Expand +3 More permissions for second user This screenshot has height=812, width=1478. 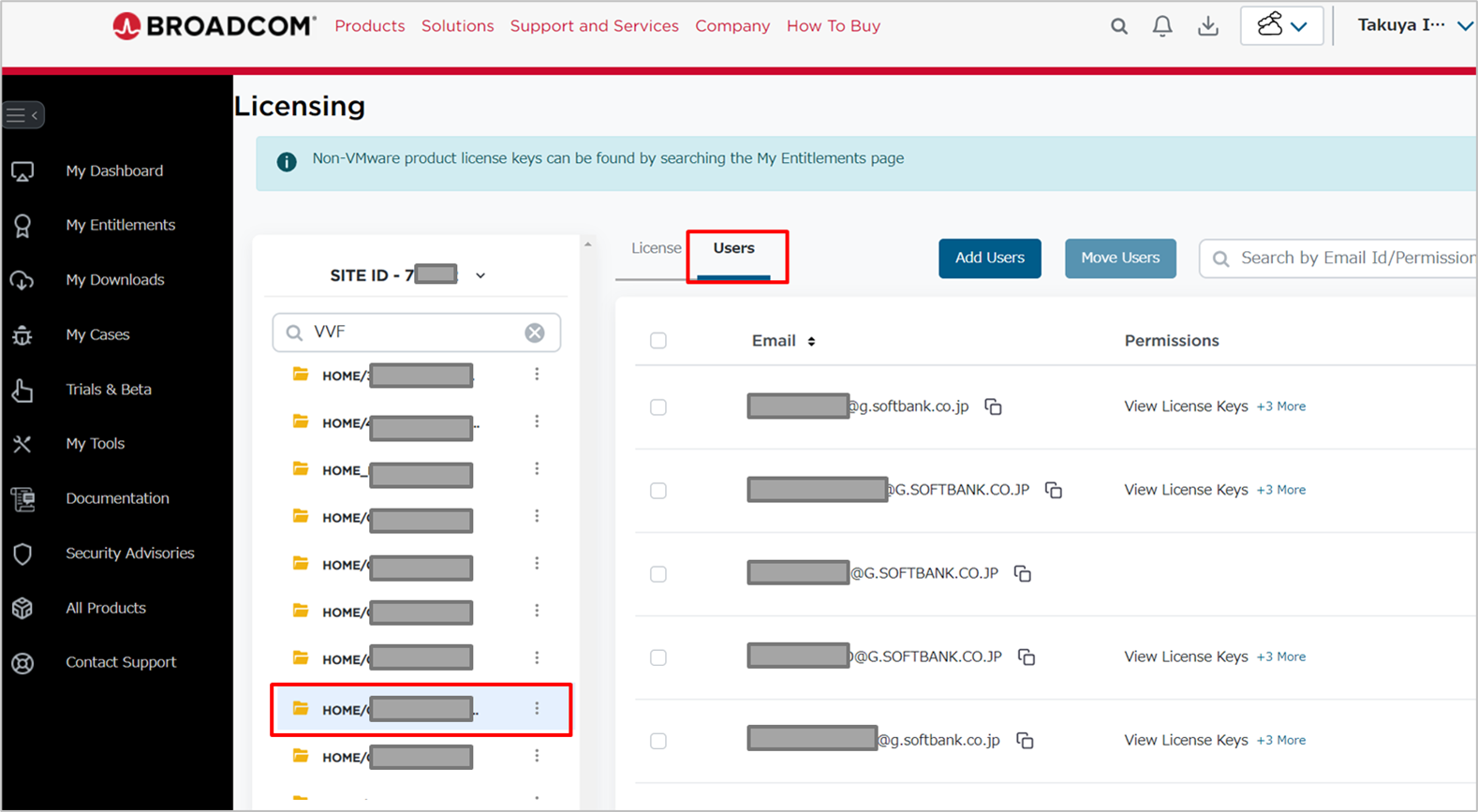(x=1281, y=490)
